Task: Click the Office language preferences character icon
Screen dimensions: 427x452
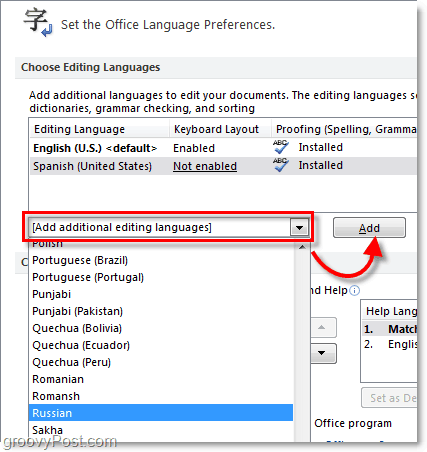Action: click(x=38, y=23)
